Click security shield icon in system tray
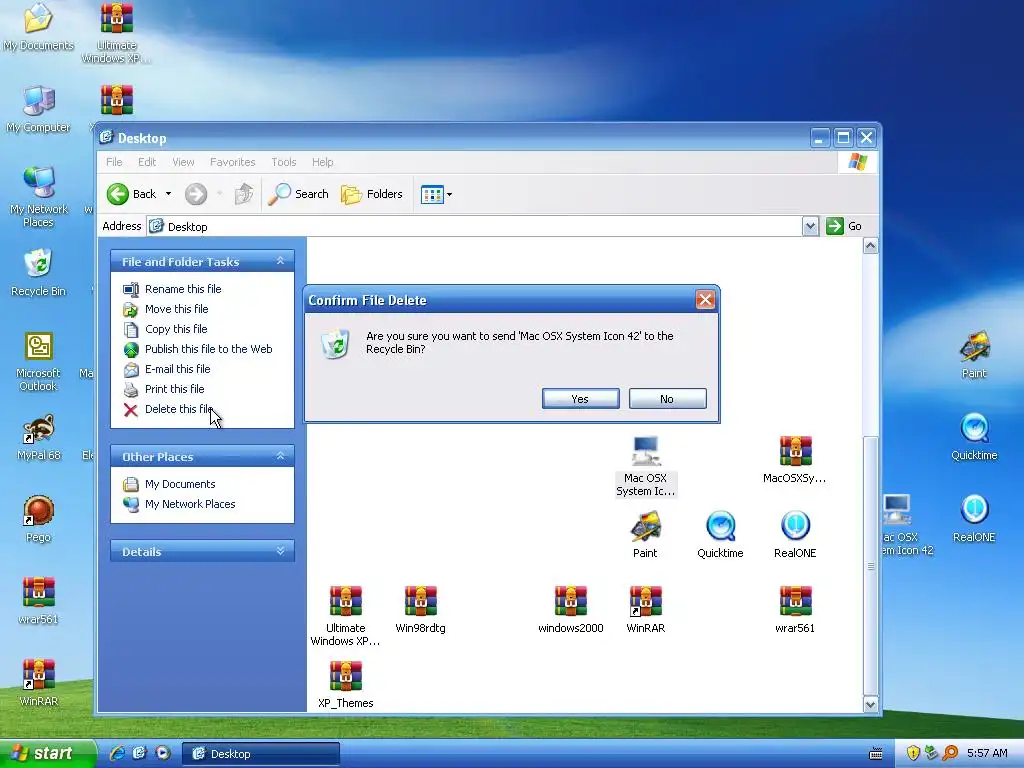 pyautogui.click(x=913, y=753)
